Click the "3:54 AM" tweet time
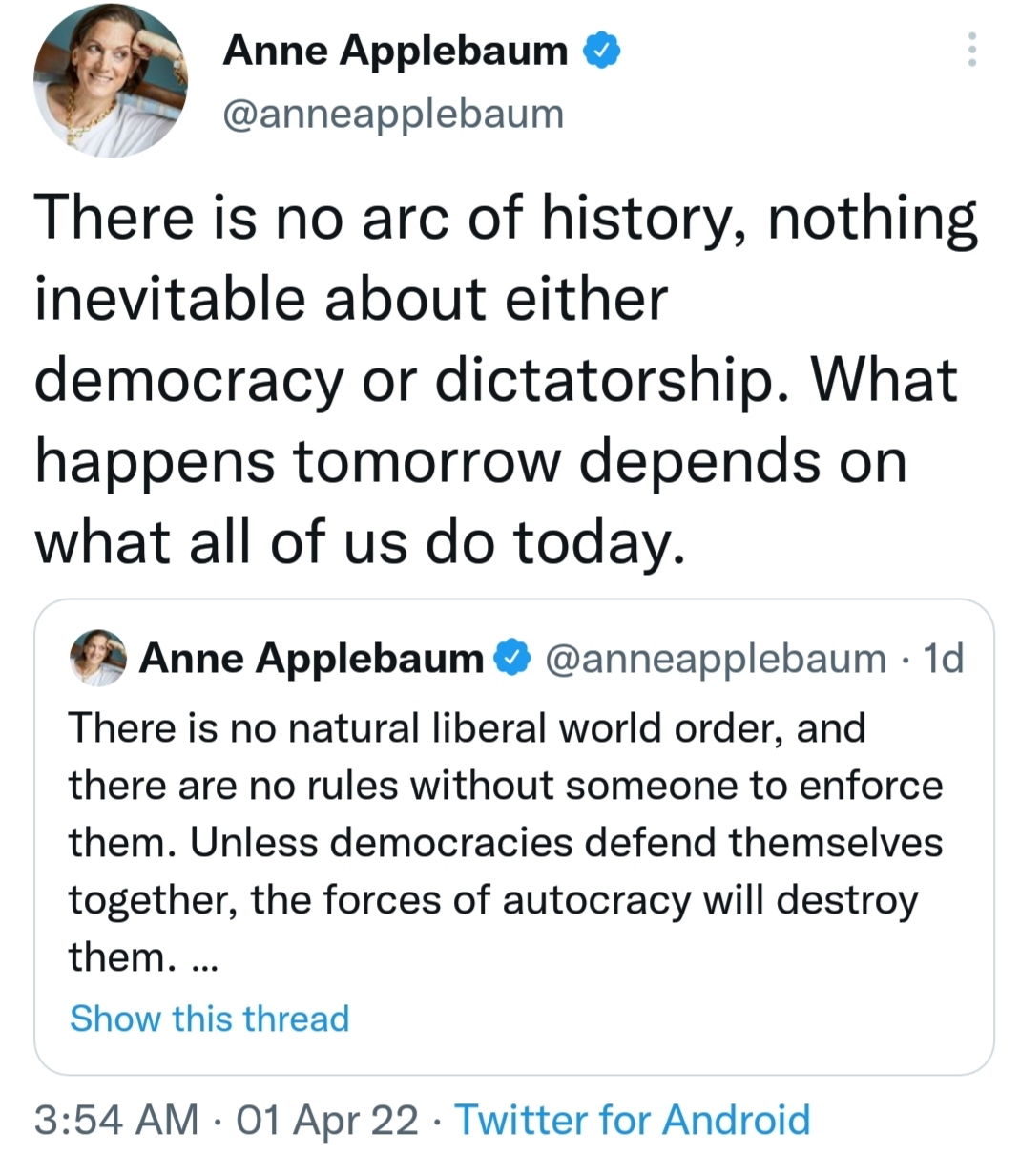 [116, 1120]
